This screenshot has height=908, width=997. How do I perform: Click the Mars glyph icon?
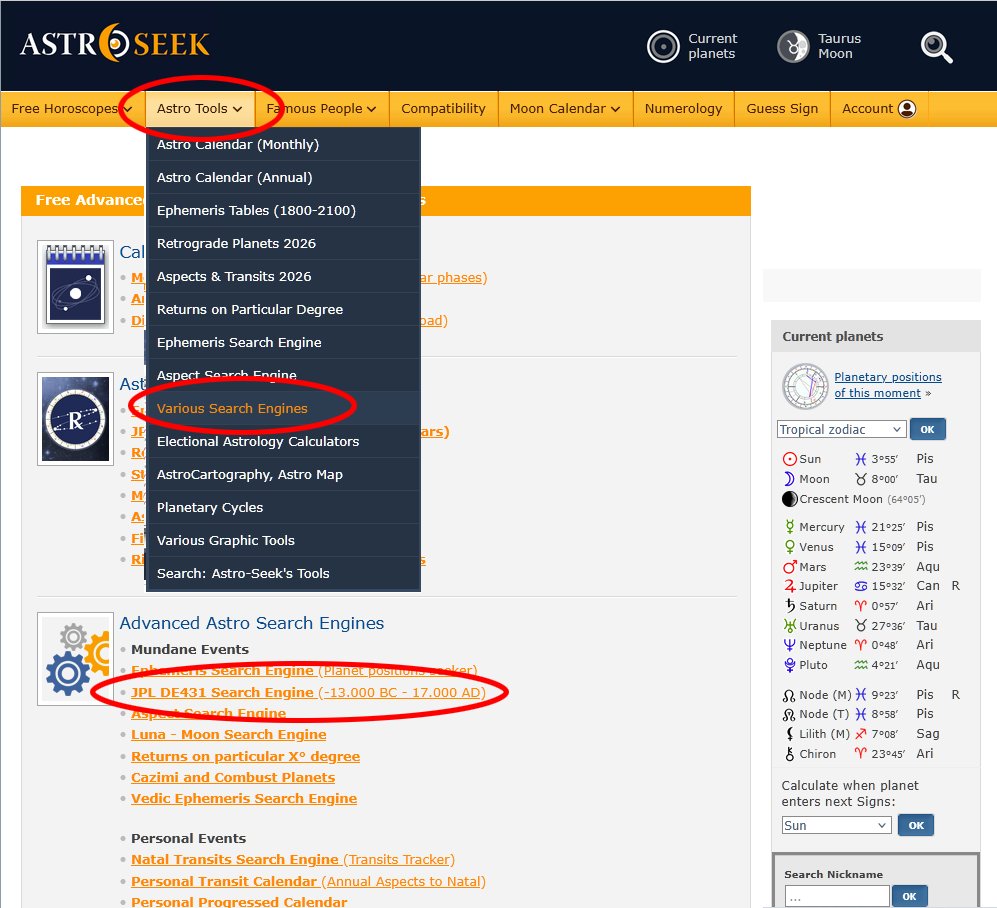pyautogui.click(x=790, y=566)
